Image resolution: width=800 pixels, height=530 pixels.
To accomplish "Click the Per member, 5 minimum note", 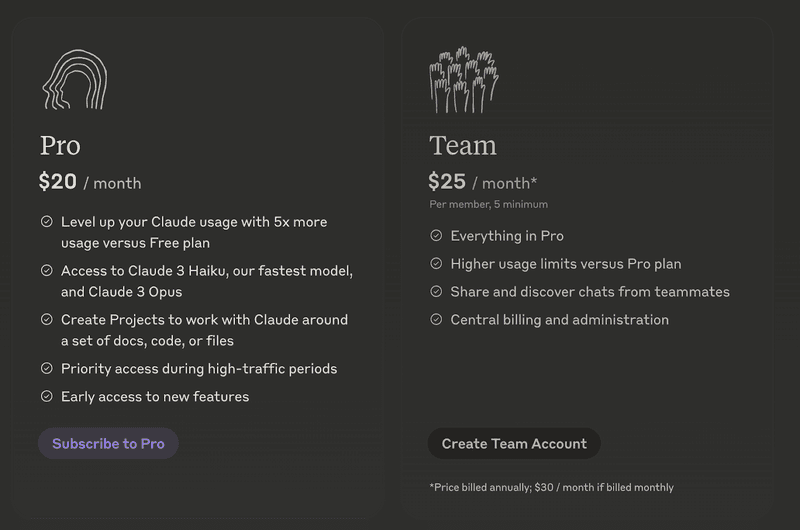I will click(x=488, y=204).
